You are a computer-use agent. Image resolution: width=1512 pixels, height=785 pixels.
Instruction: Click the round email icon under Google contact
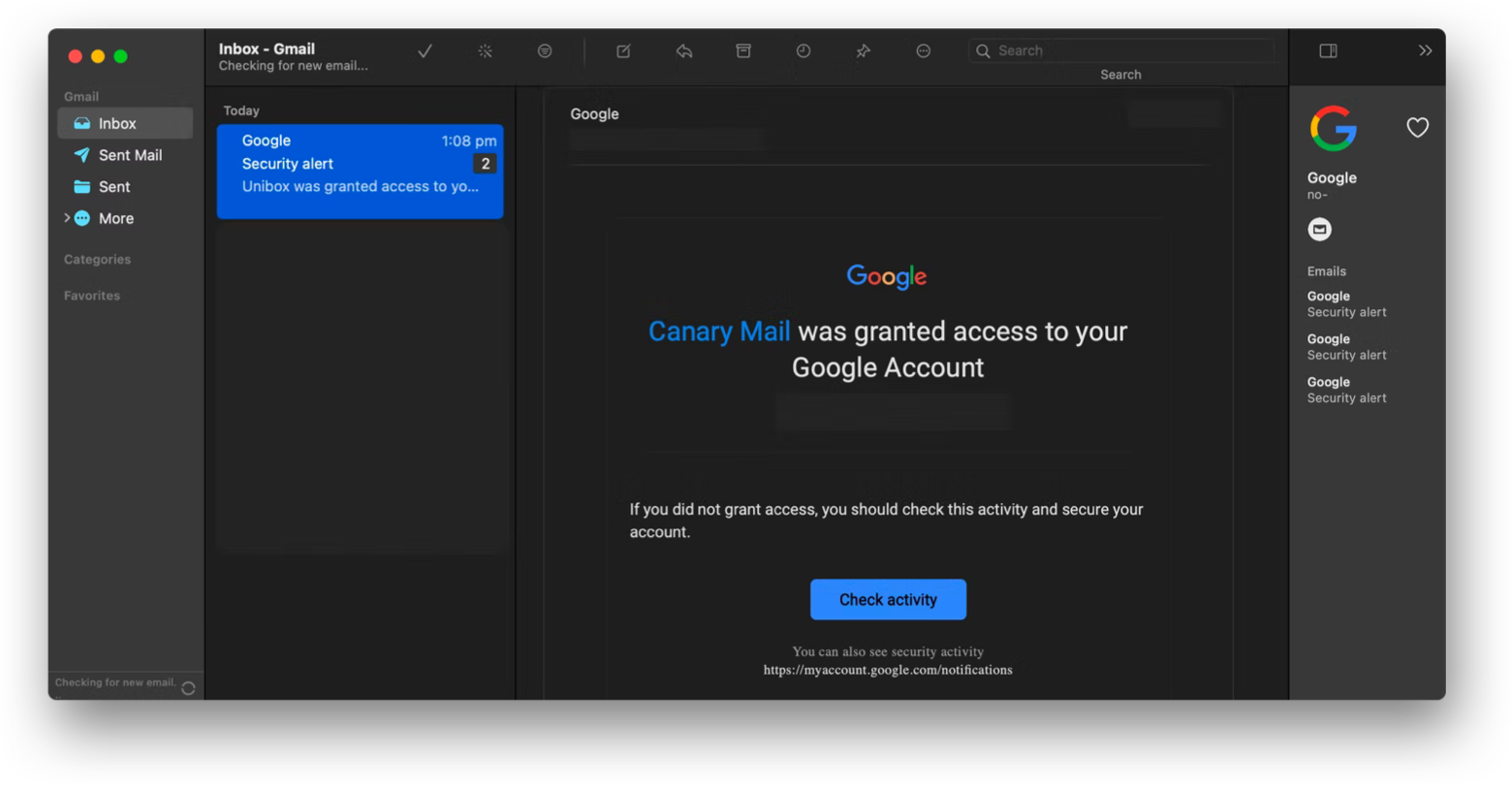point(1319,230)
